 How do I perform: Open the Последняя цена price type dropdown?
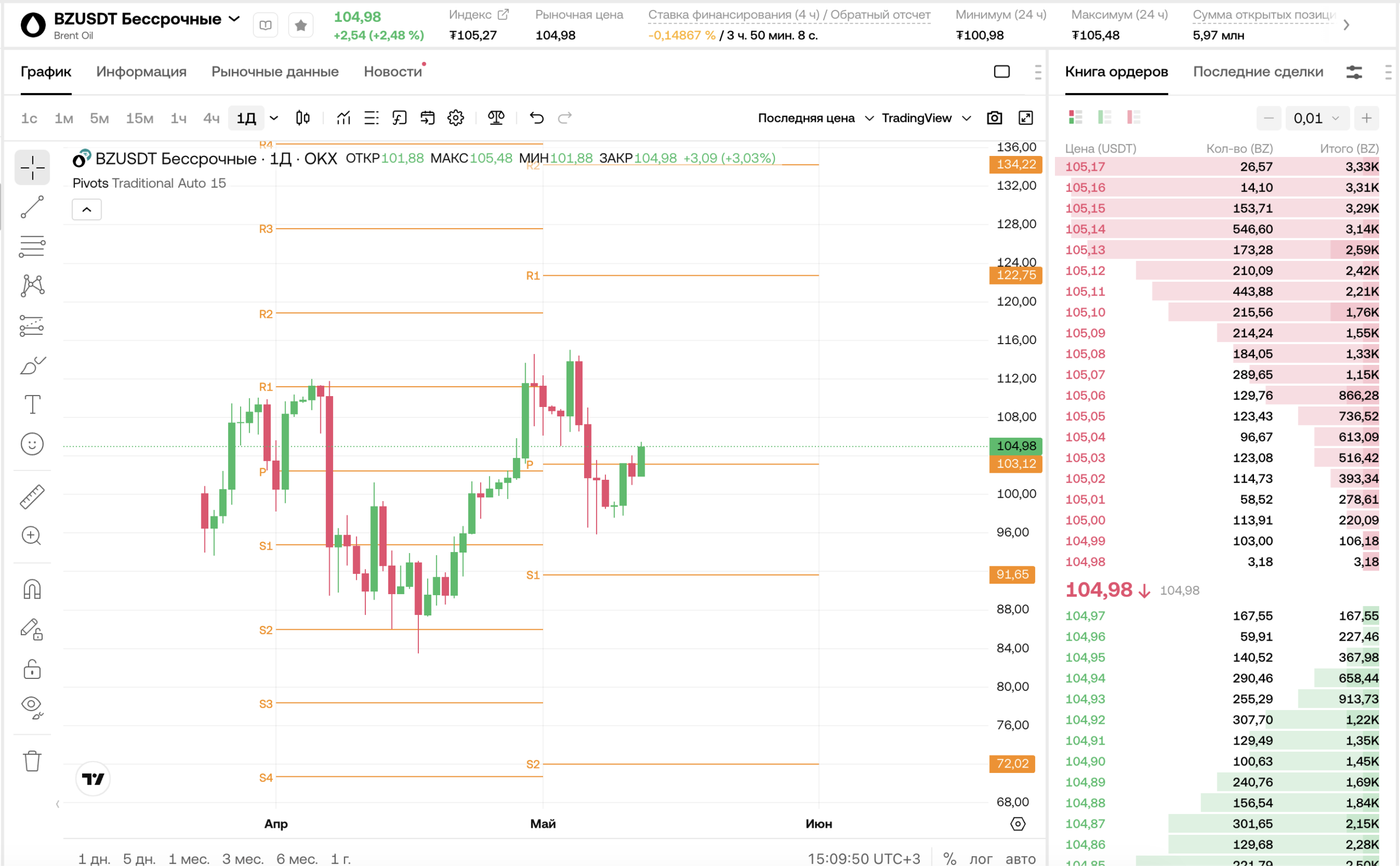point(815,118)
